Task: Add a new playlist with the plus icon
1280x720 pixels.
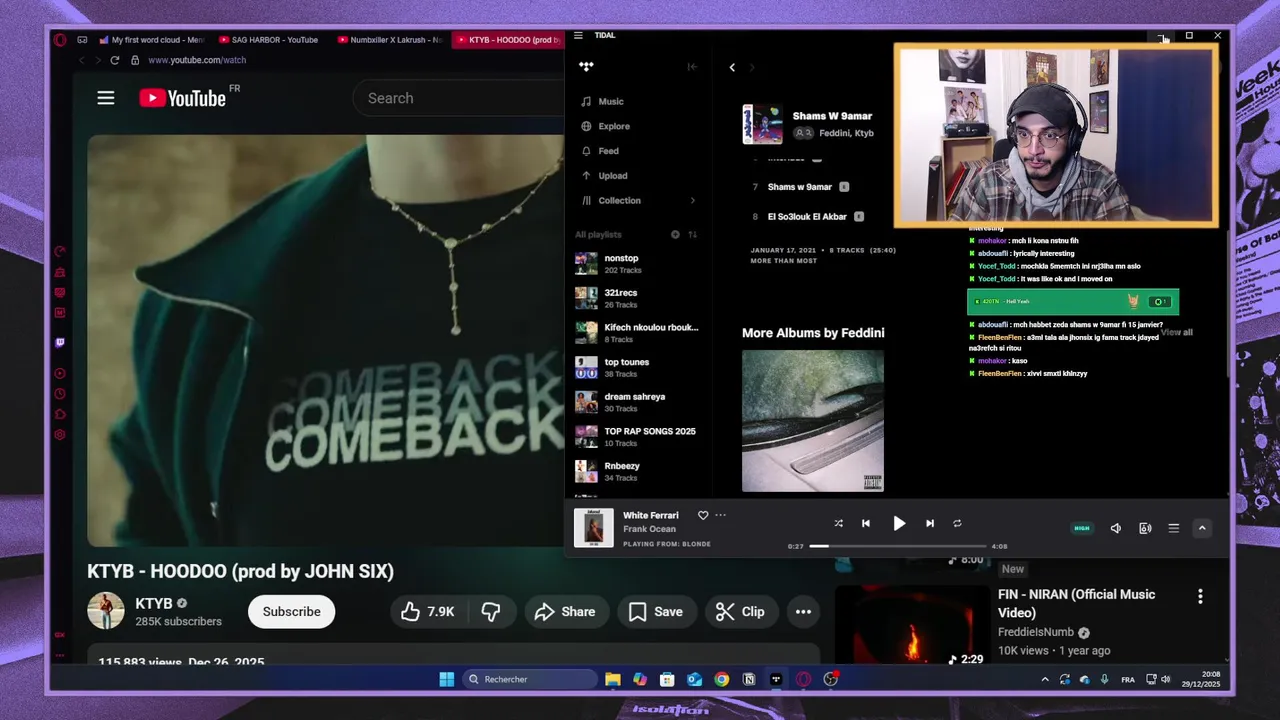Action: click(675, 234)
